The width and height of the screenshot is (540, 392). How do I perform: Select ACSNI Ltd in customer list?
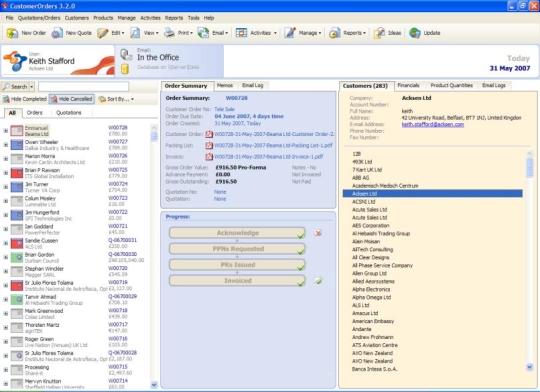tap(364, 202)
